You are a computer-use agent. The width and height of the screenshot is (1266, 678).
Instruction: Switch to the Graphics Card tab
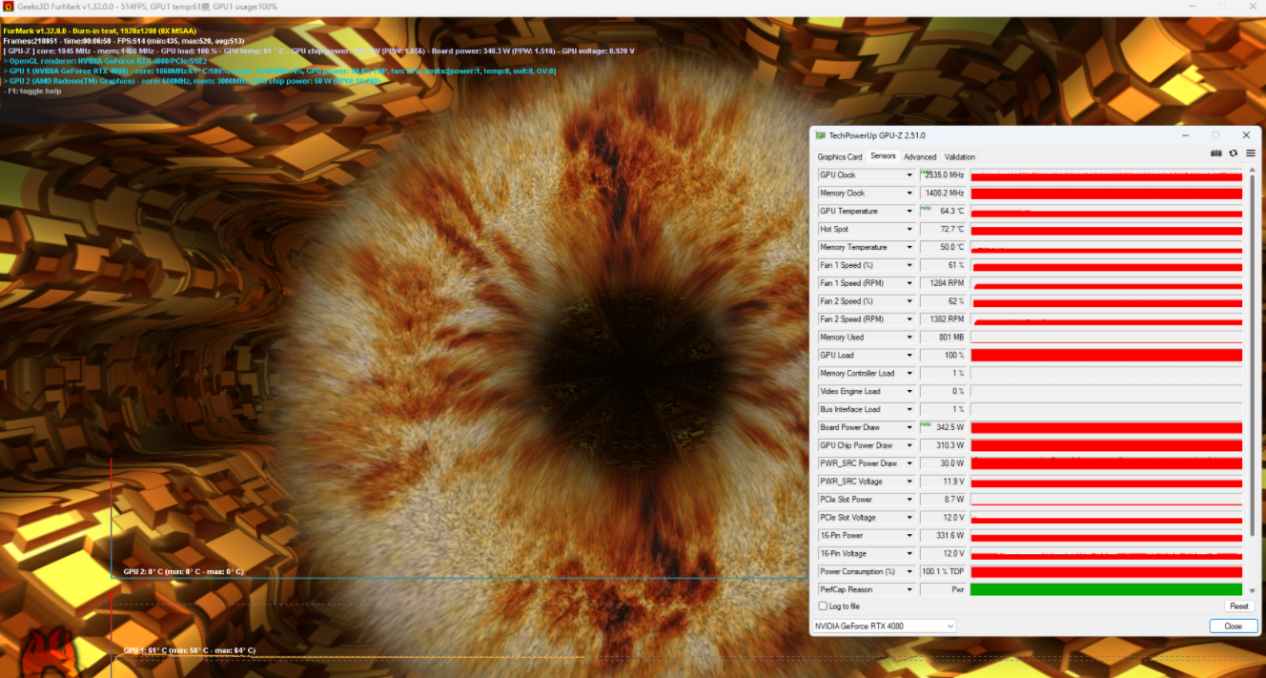[x=839, y=157]
